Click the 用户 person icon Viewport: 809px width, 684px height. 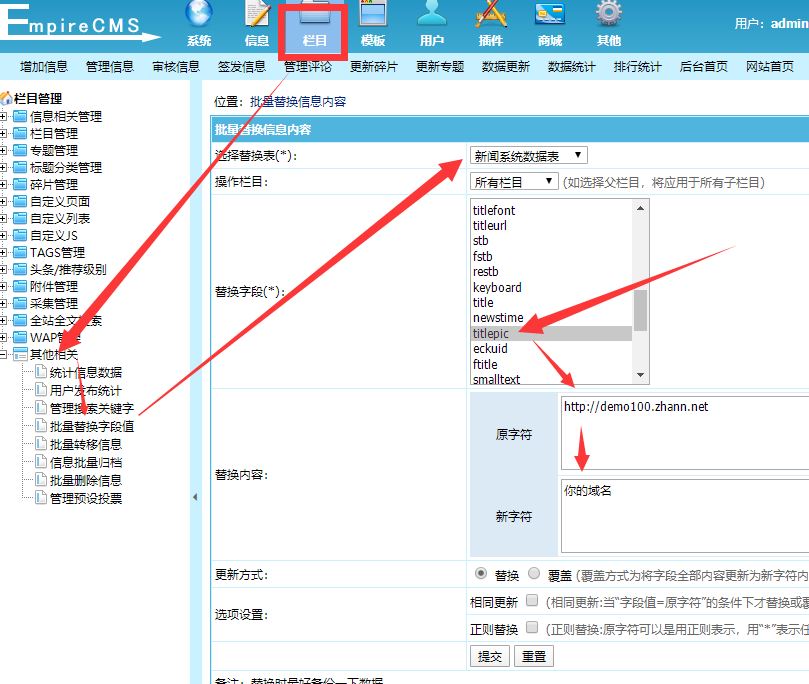432,16
